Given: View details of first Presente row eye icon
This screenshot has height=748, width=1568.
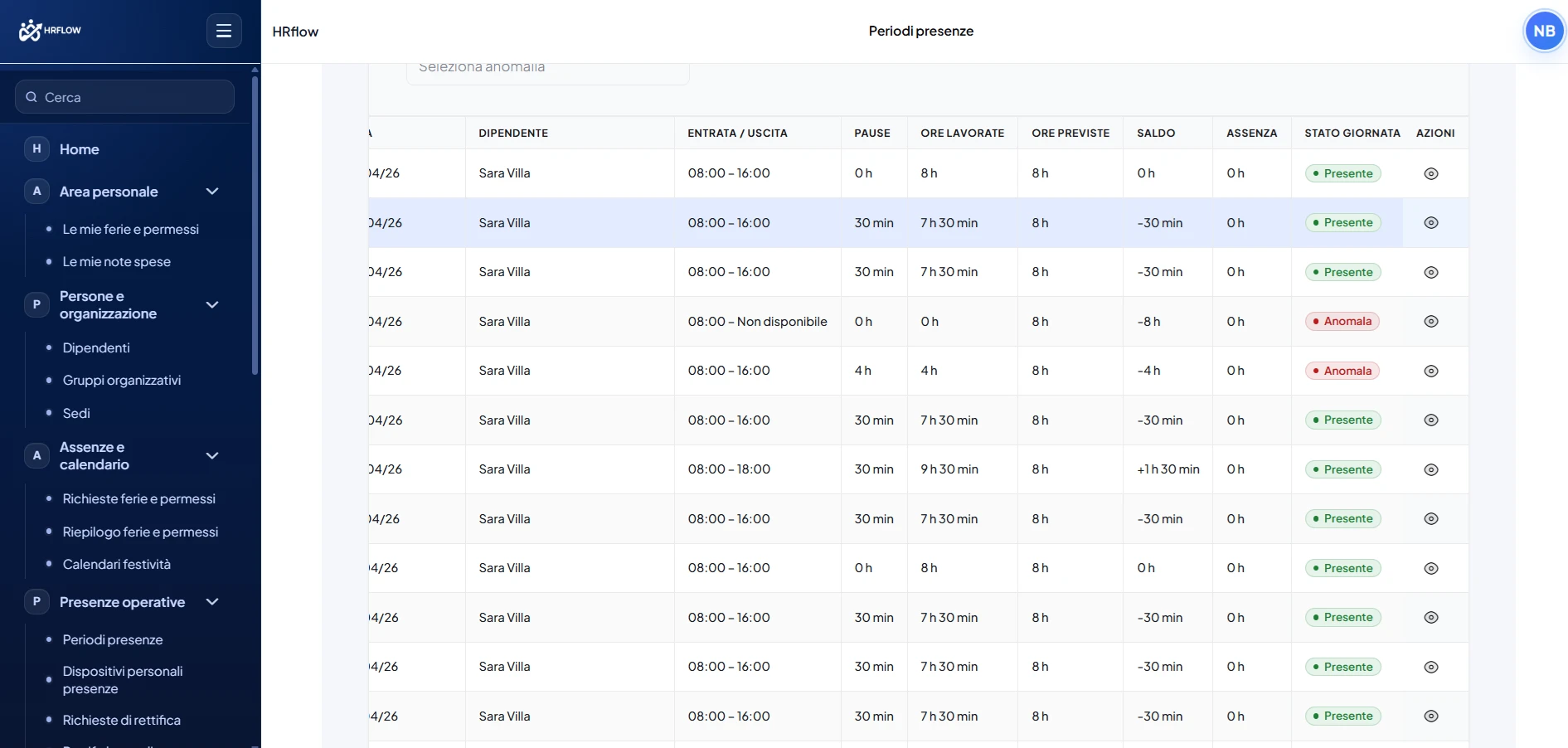Looking at the screenshot, I should click(1431, 173).
